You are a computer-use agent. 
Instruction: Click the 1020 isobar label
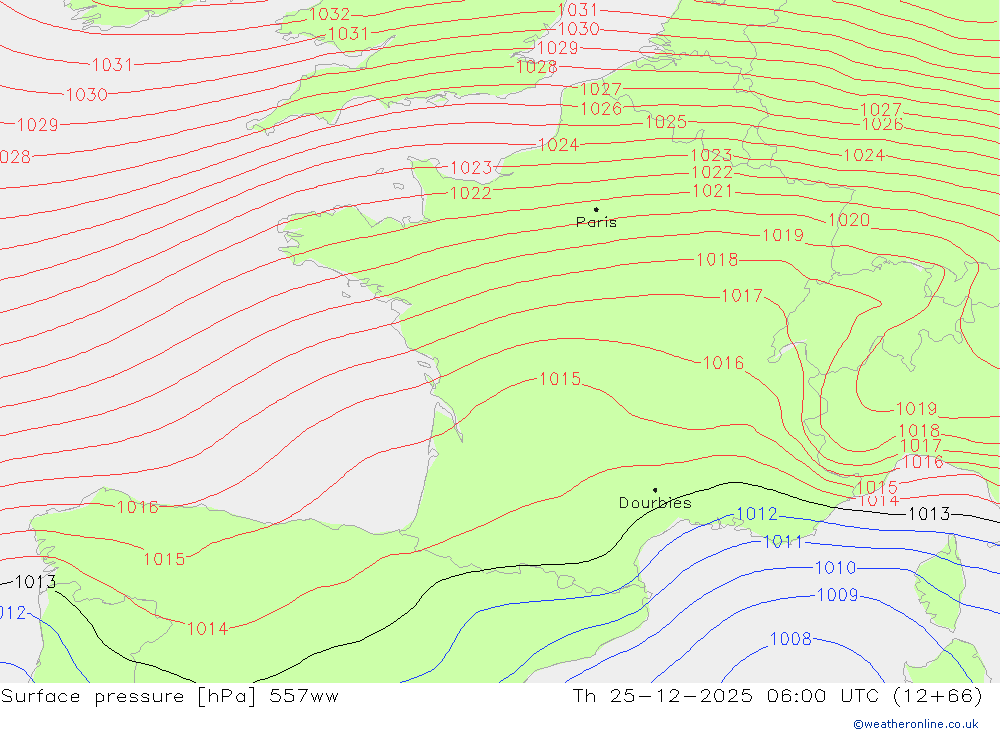[x=849, y=220]
